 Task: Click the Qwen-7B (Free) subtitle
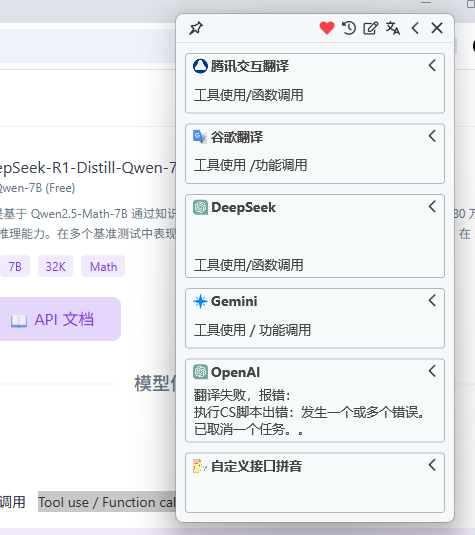coord(37,188)
